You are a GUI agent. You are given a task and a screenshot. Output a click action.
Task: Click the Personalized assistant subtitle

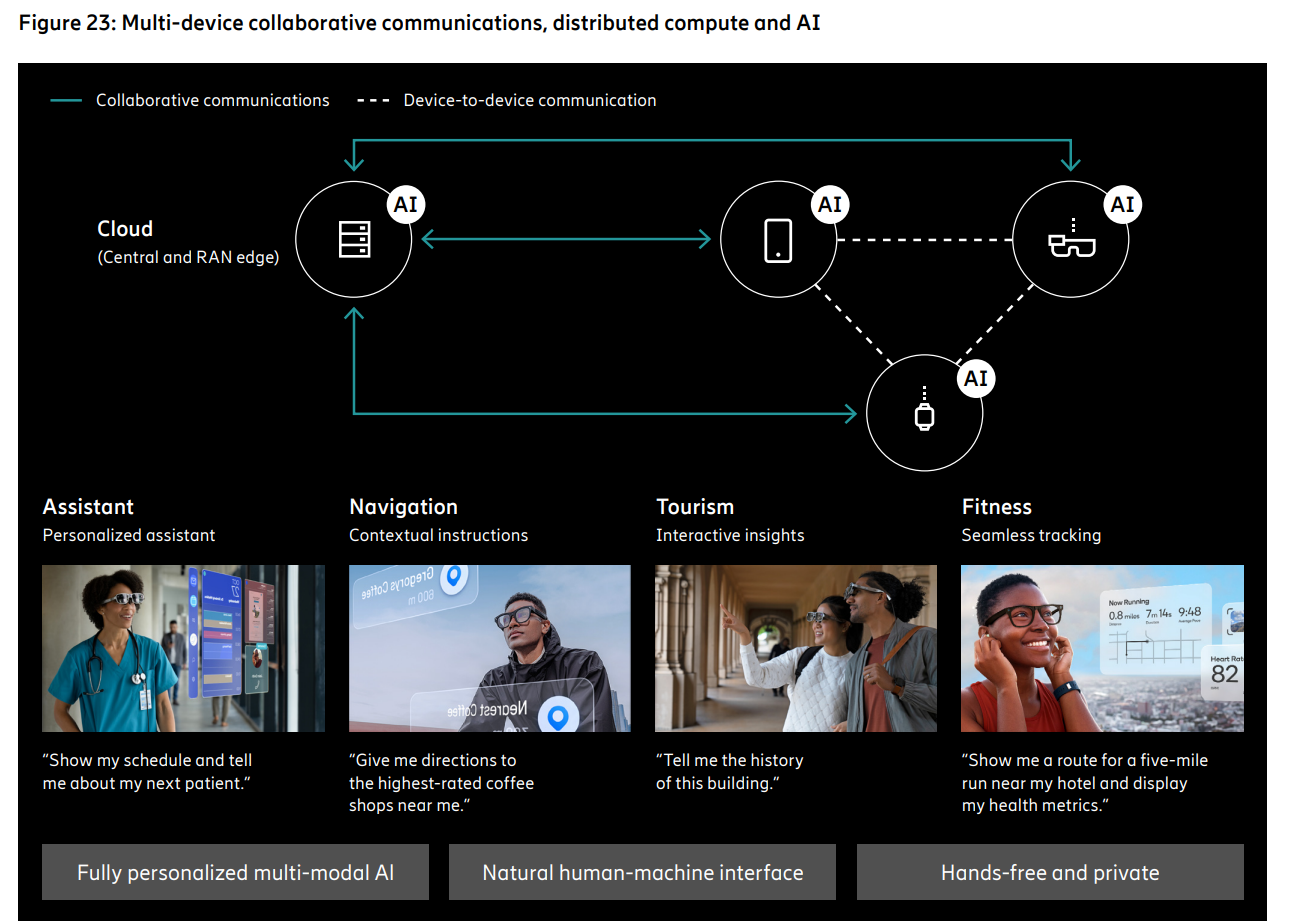[129, 535]
